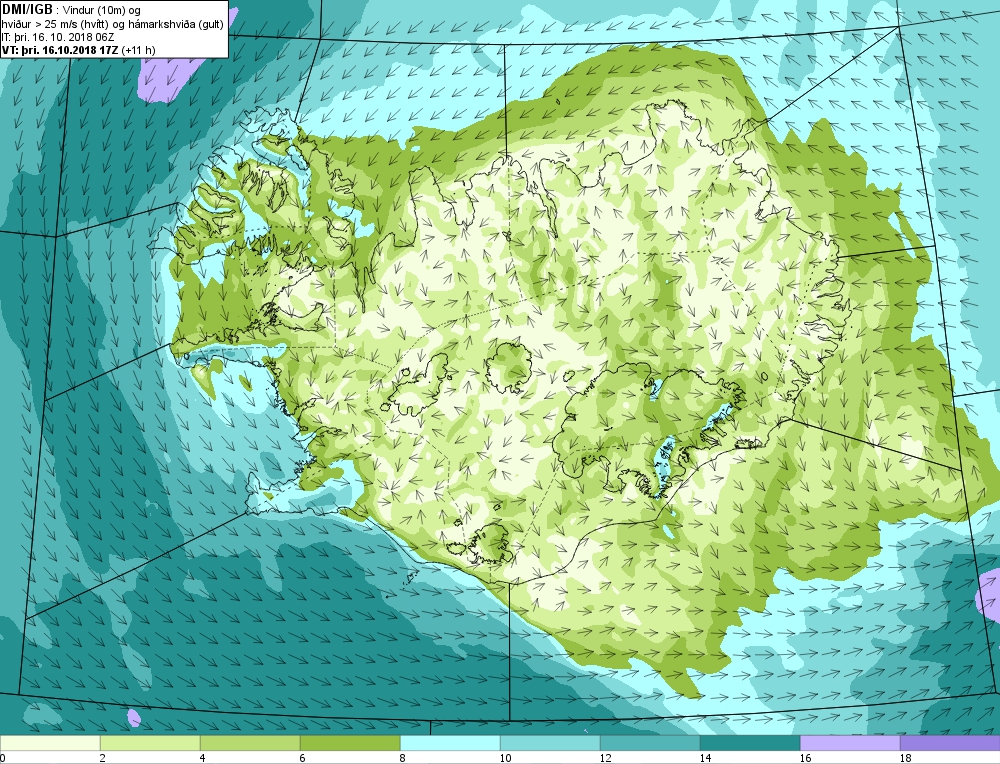Click the 'IT: þri. 16.10.2018 06Z' line
The image size is (1000, 764).
click(57, 36)
